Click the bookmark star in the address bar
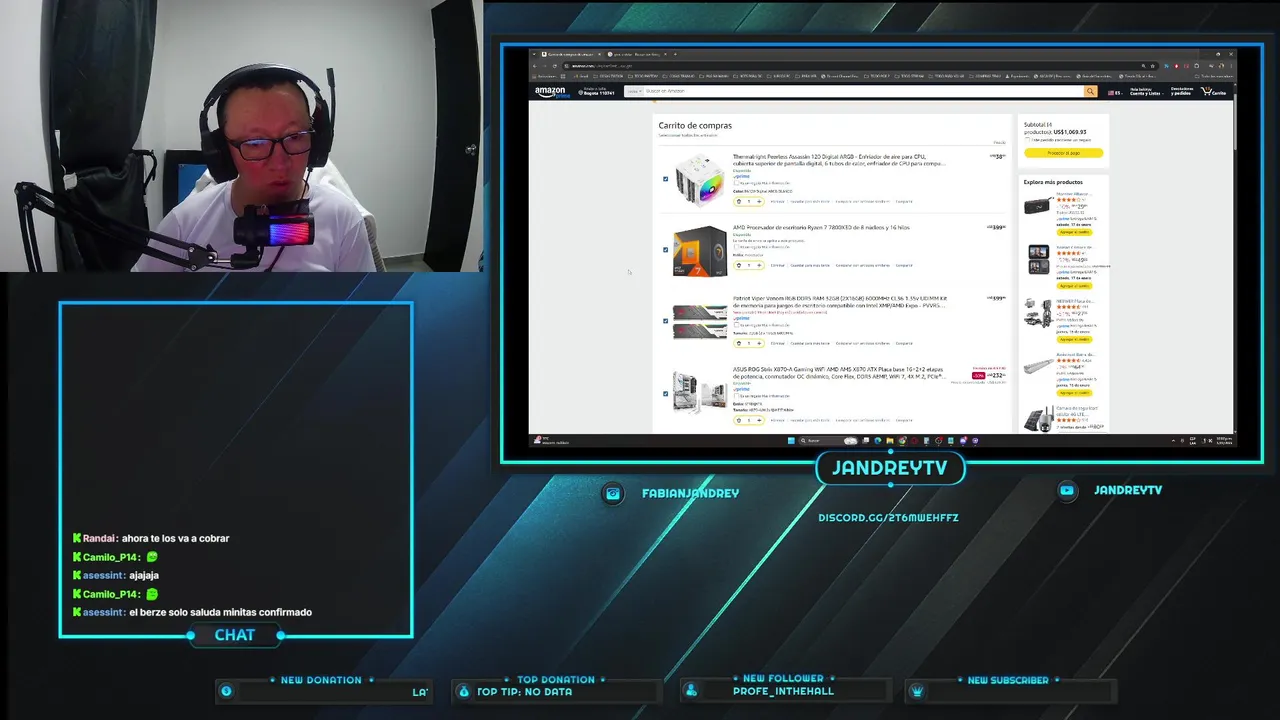The height and width of the screenshot is (720, 1280). tap(1152, 66)
